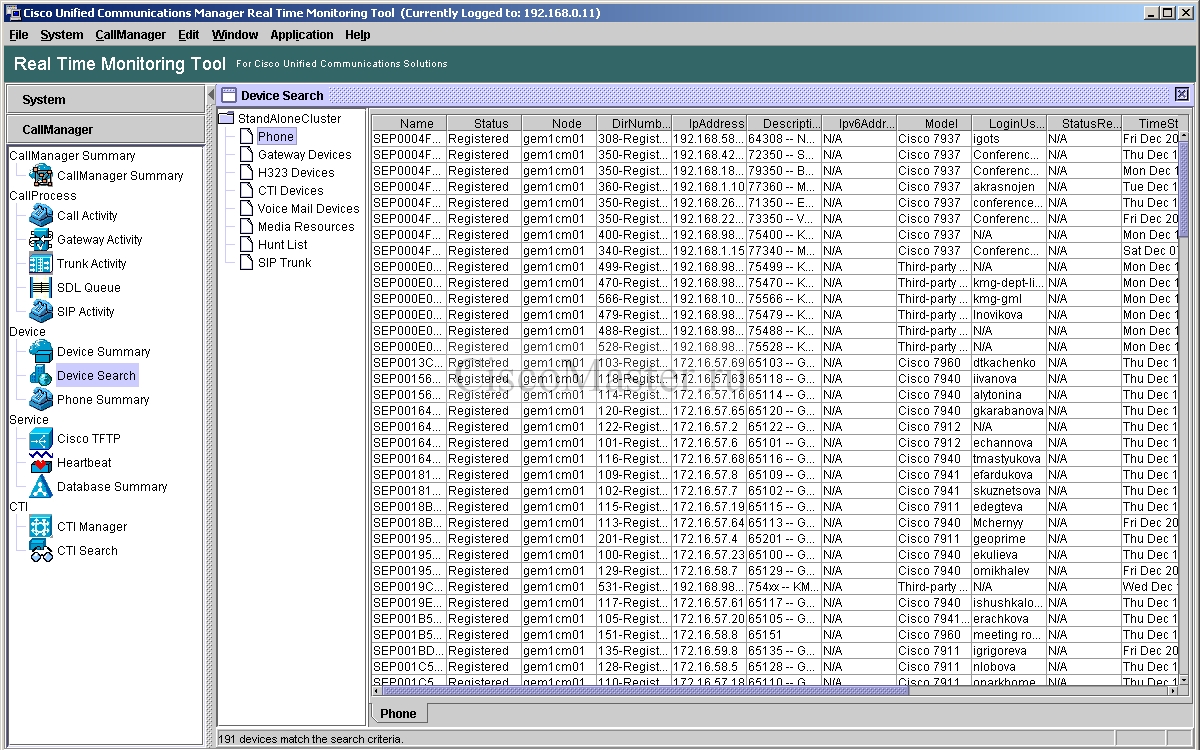This screenshot has width=1200, height=750.
Task: Open the Database Summary icon
Action: click(x=41, y=487)
